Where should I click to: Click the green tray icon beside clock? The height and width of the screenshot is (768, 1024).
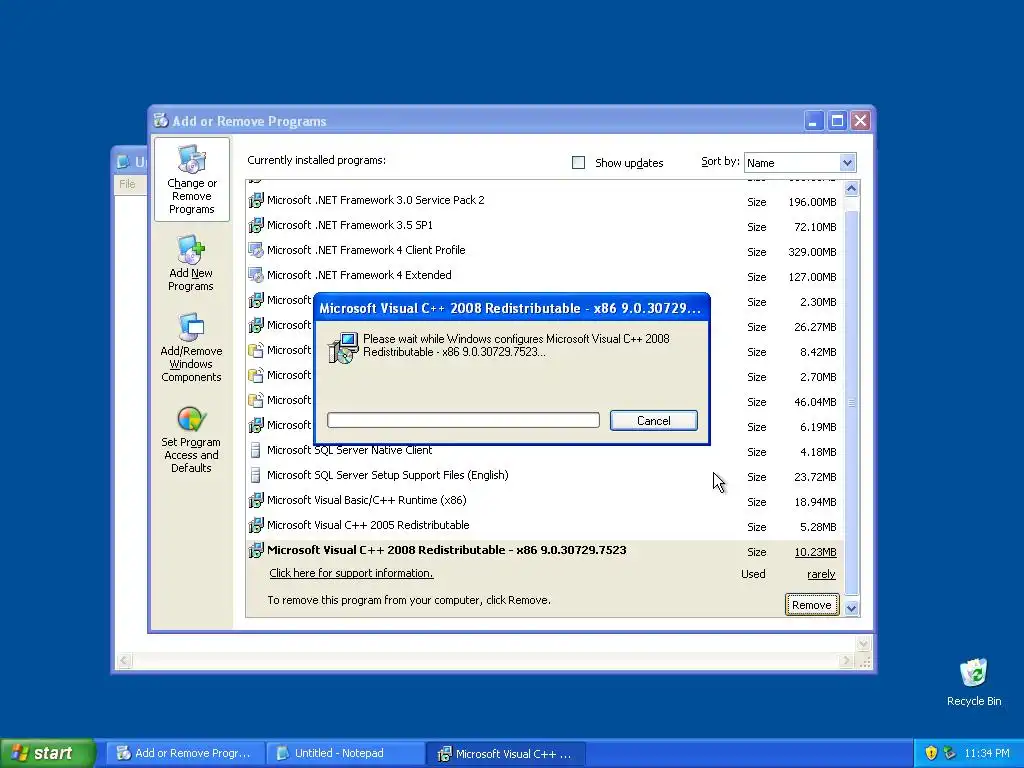coord(950,753)
